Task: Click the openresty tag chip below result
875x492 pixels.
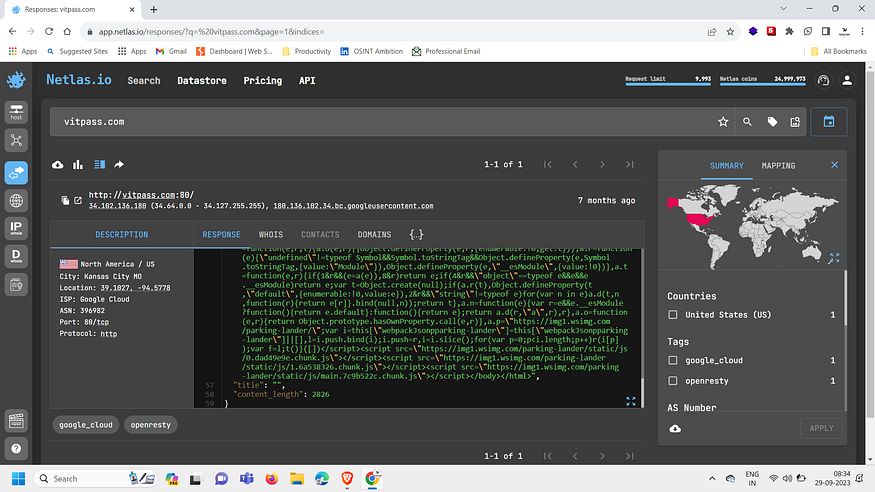Action: 151,425
